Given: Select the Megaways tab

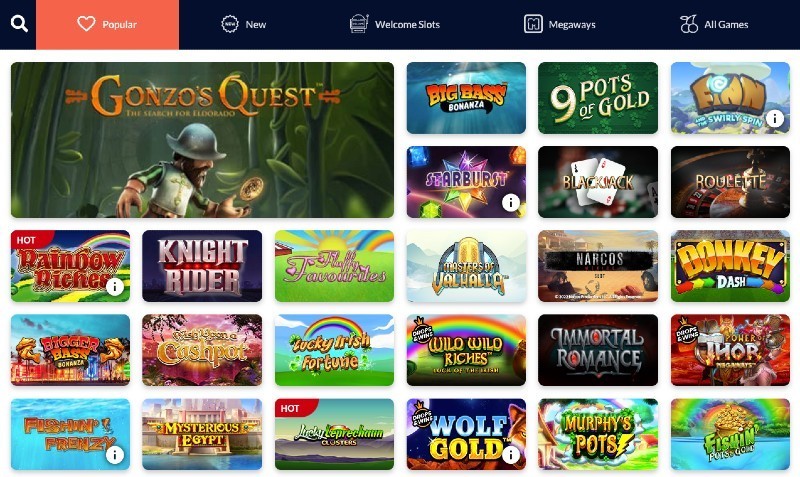Looking at the screenshot, I should point(560,24).
